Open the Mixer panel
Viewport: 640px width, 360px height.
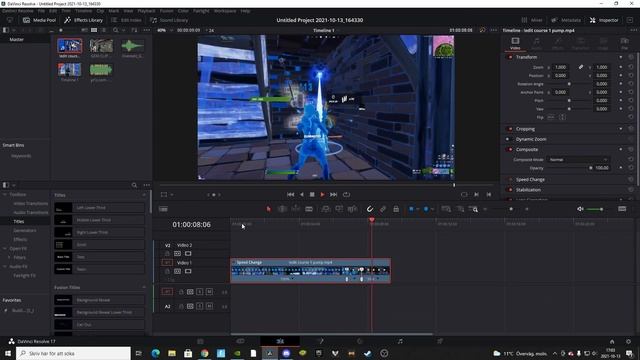coord(532,20)
